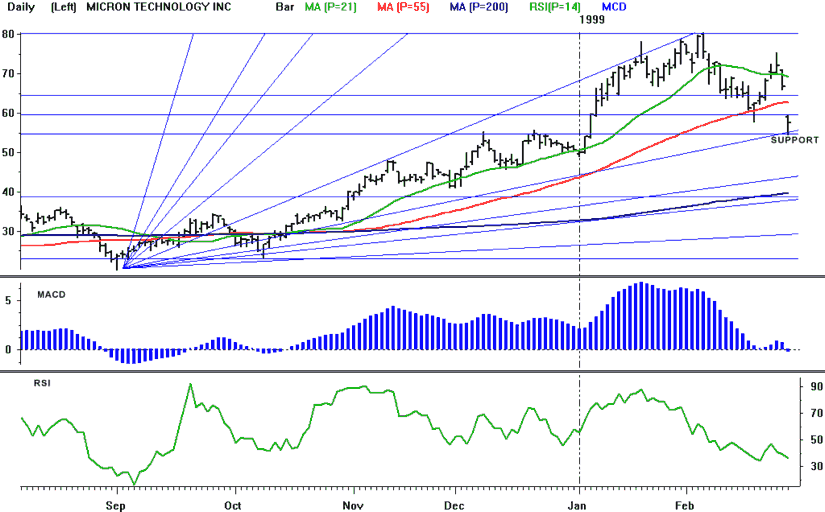Click the 'MCD' legend entry
The width and height of the screenshot is (825, 512).
[x=613, y=7]
